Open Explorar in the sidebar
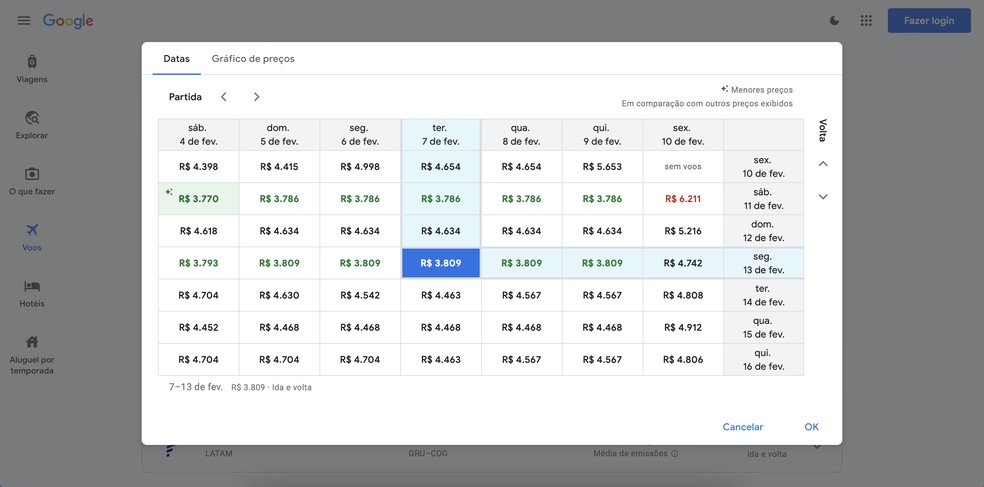This screenshot has width=984, height=487. (x=33, y=124)
